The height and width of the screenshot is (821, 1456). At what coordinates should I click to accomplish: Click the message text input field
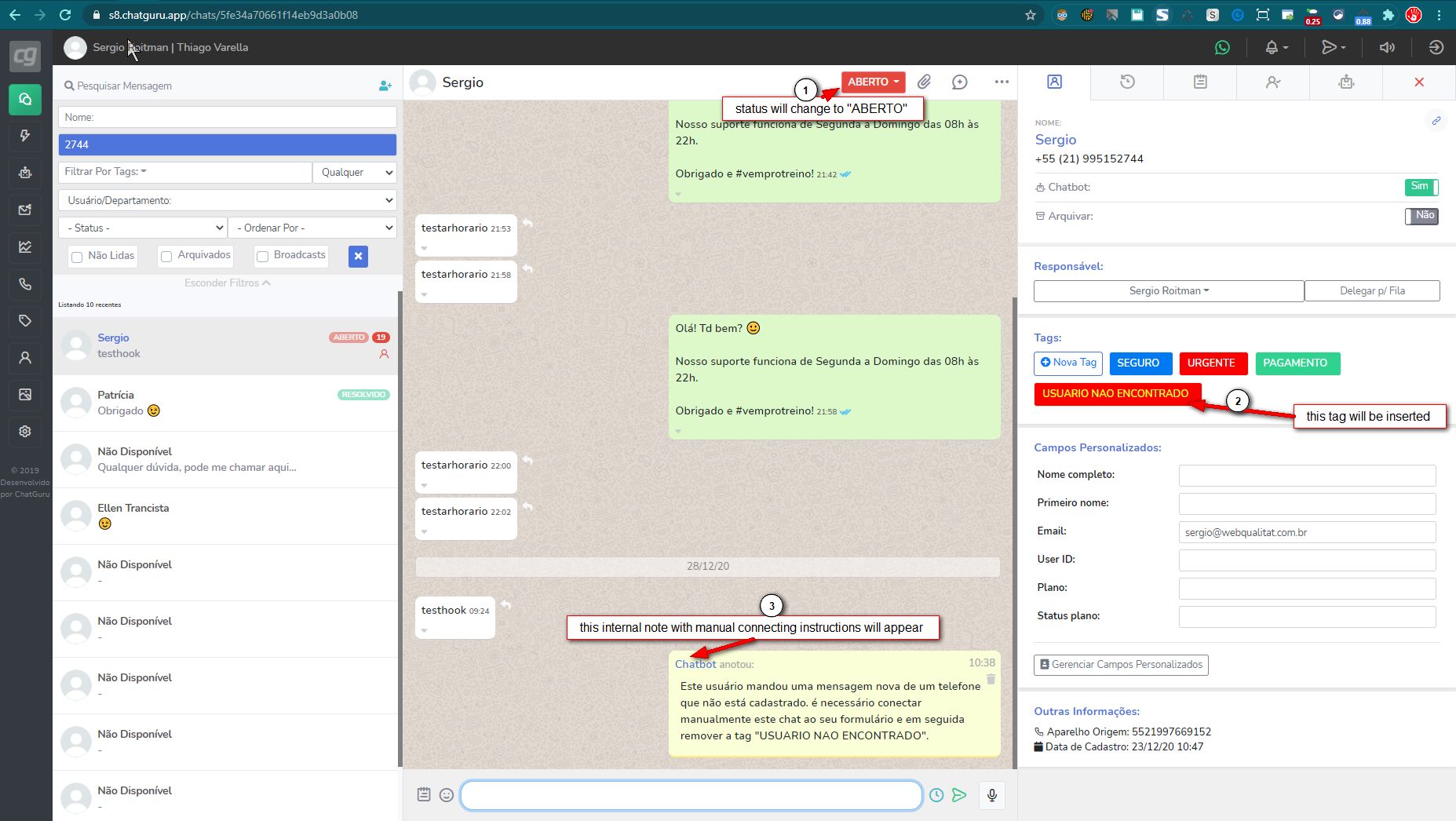pyautogui.click(x=691, y=795)
